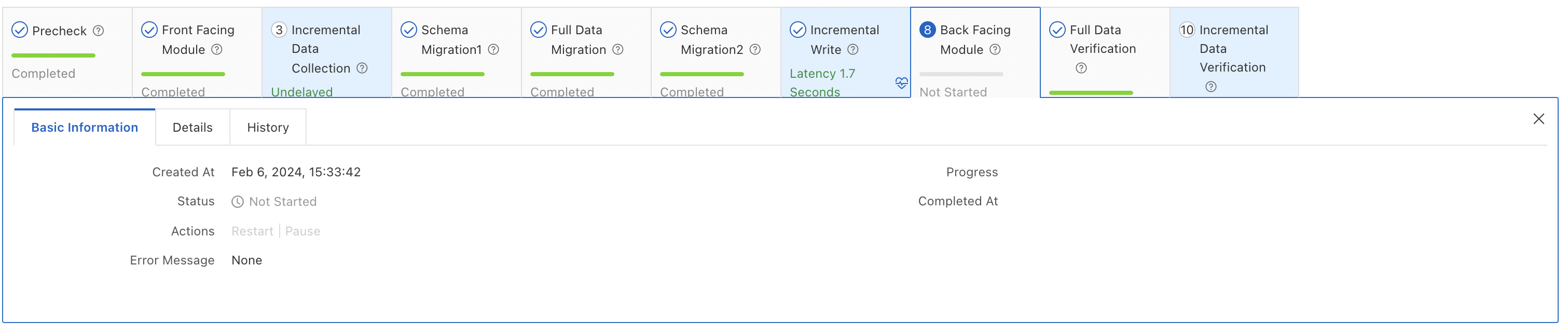The width and height of the screenshot is (1568, 336).
Task: Click the Full Data Migration progress bar
Action: (572, 74)
